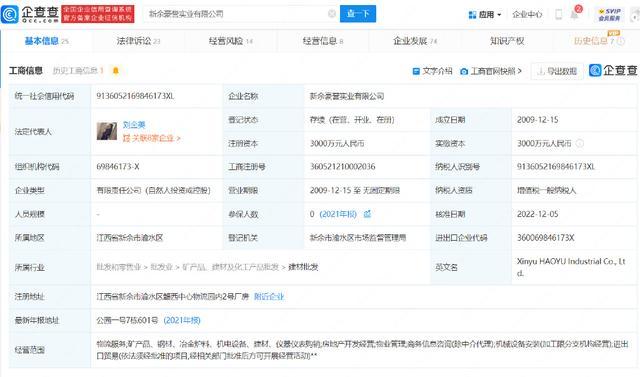Click the trend chart icon beside 参保人数 (2021年报)
This screenshot has width=640, height=377.
pyautogui.click(x=367, y=214)
